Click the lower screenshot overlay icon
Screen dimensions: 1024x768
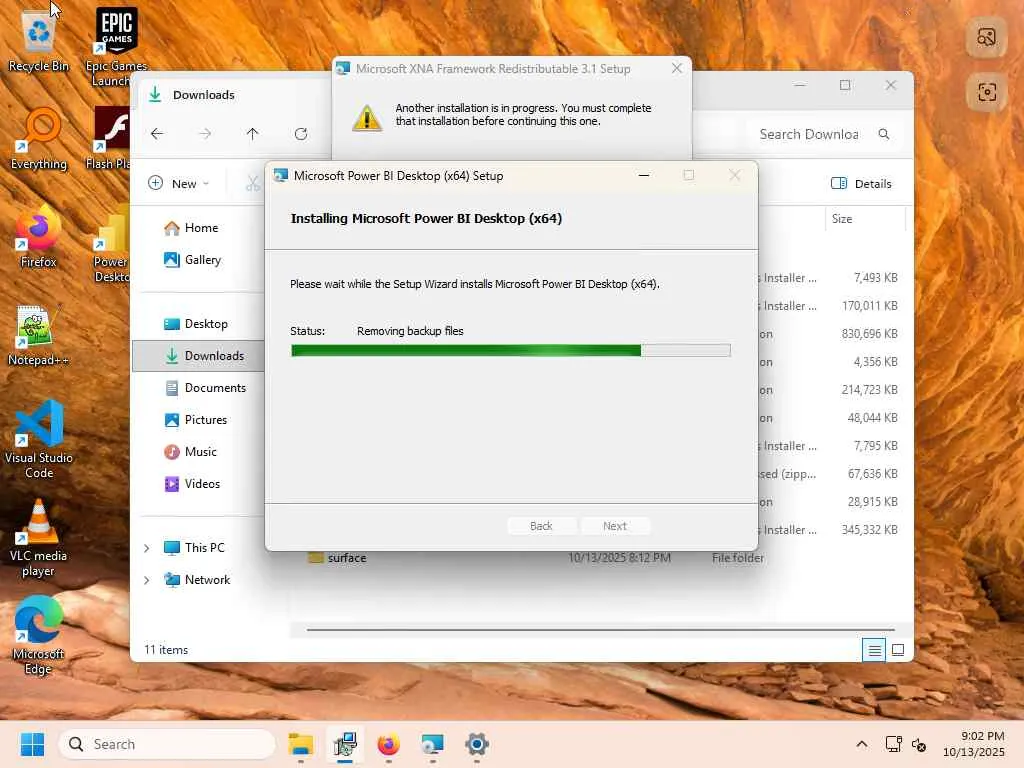click(987, 92)
